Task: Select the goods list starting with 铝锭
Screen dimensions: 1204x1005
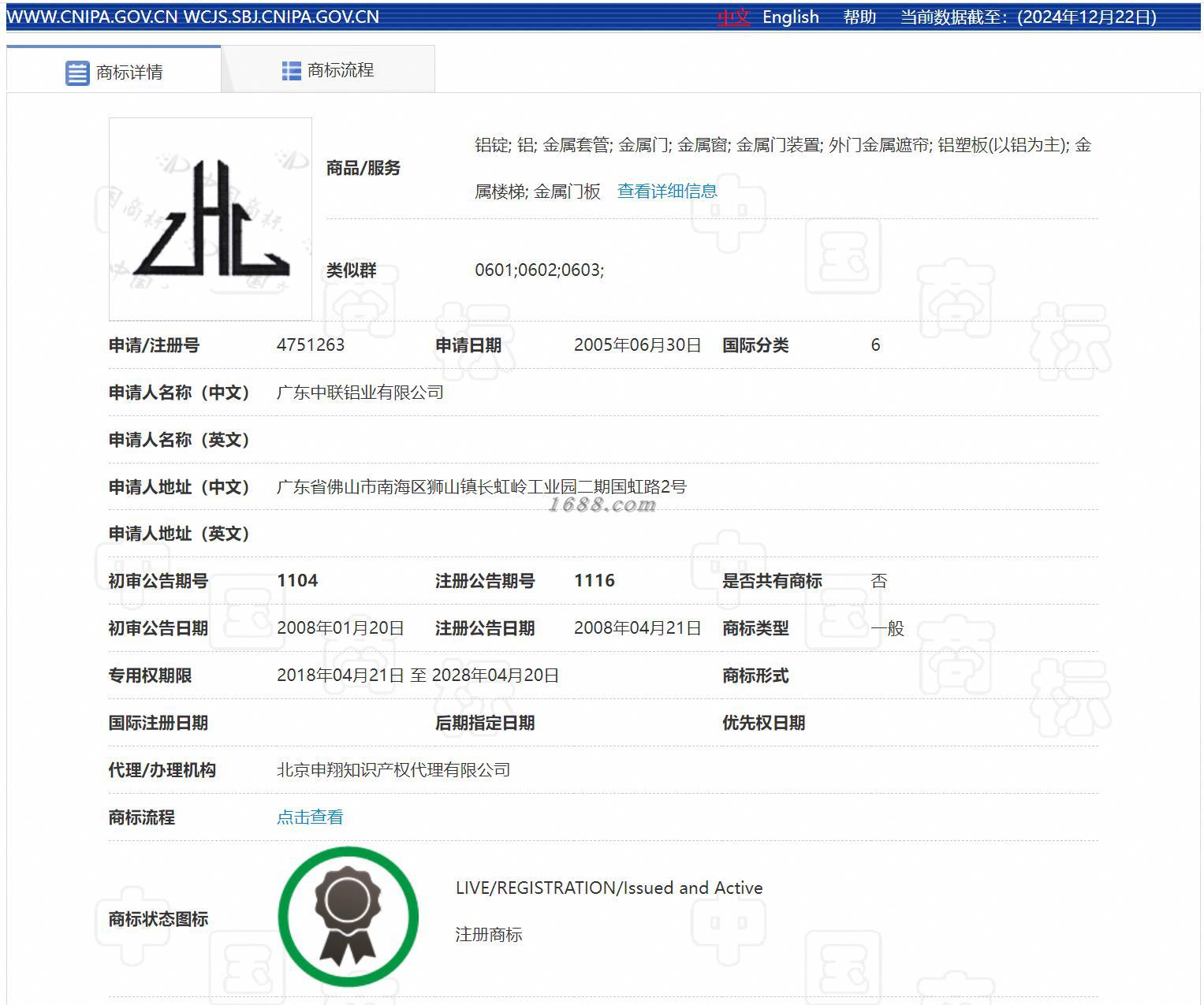Action: pyautogui.click(x=783, y=168)
